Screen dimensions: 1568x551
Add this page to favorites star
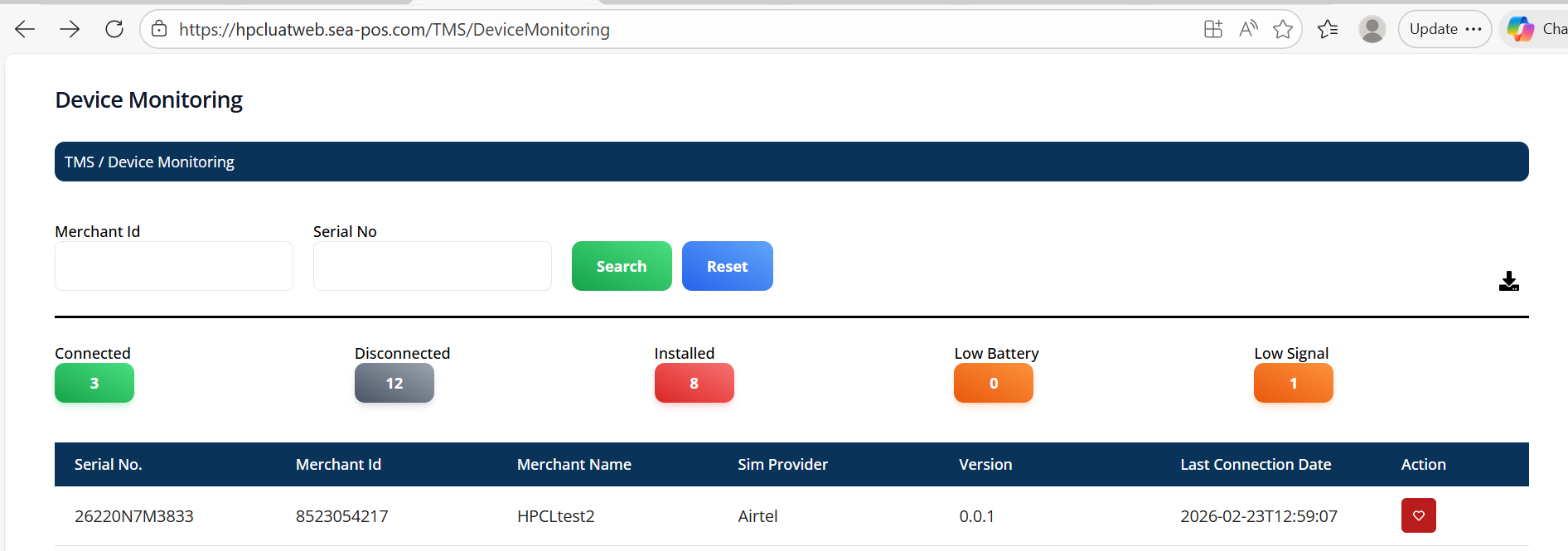click(x=1283, y=30)
